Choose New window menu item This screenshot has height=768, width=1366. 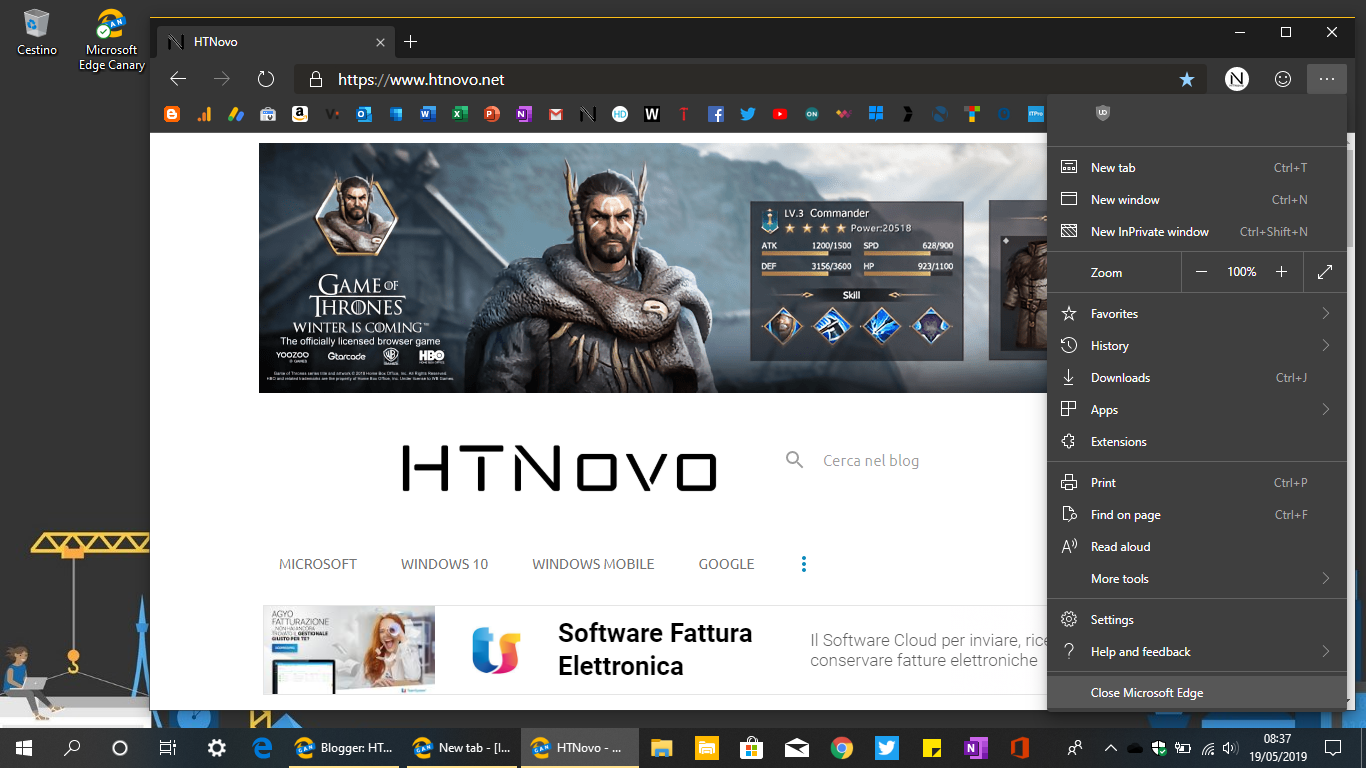[1196, 200]
